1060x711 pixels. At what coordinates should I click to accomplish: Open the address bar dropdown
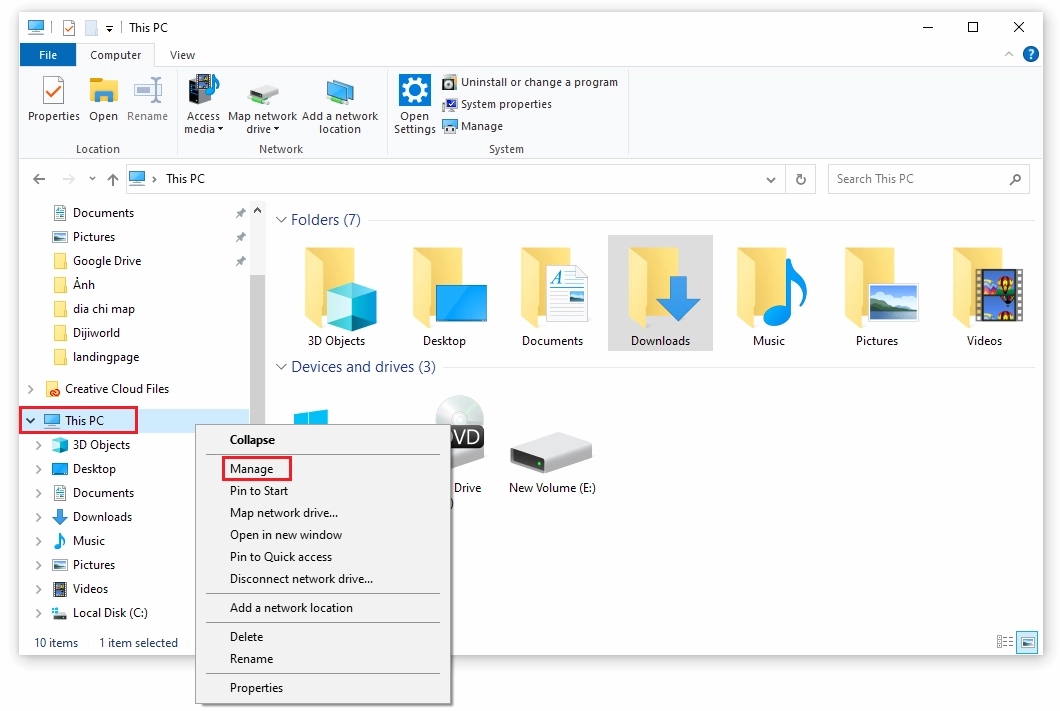[770, 179]
